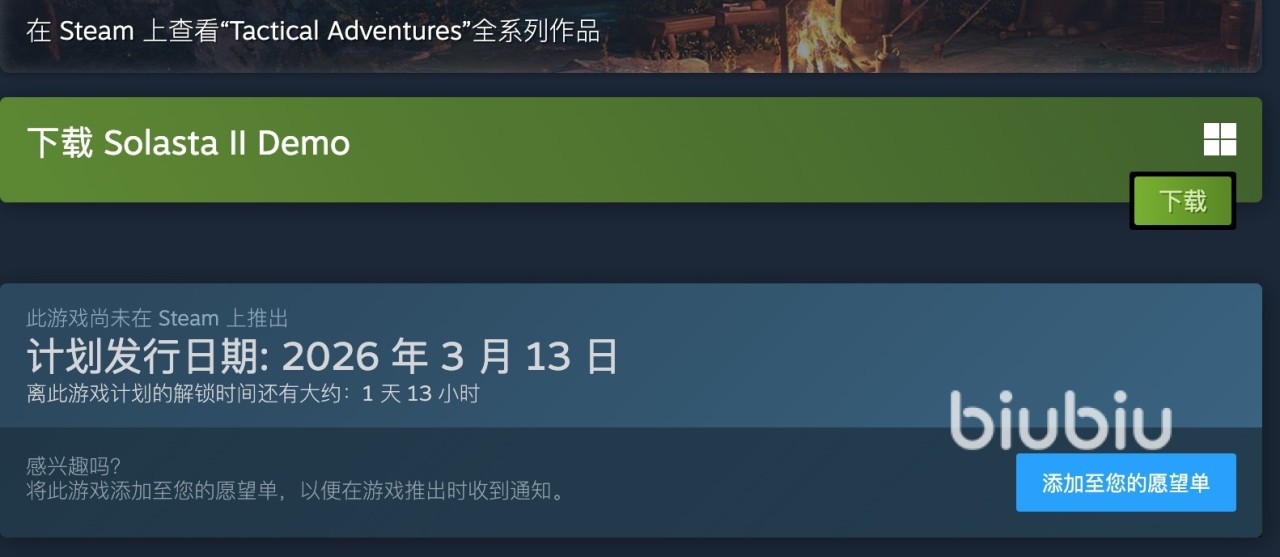Open the Tactical Adventures 全系列作品 franchise link
The height and width of the screenshot is (557, 1280).
click(x=313, y=31)
